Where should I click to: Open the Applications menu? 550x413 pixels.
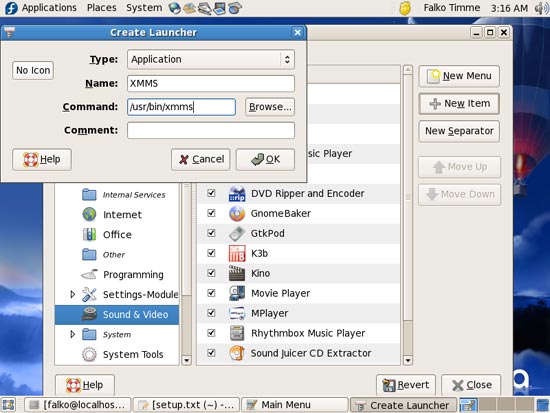click(x=49, y=8)
